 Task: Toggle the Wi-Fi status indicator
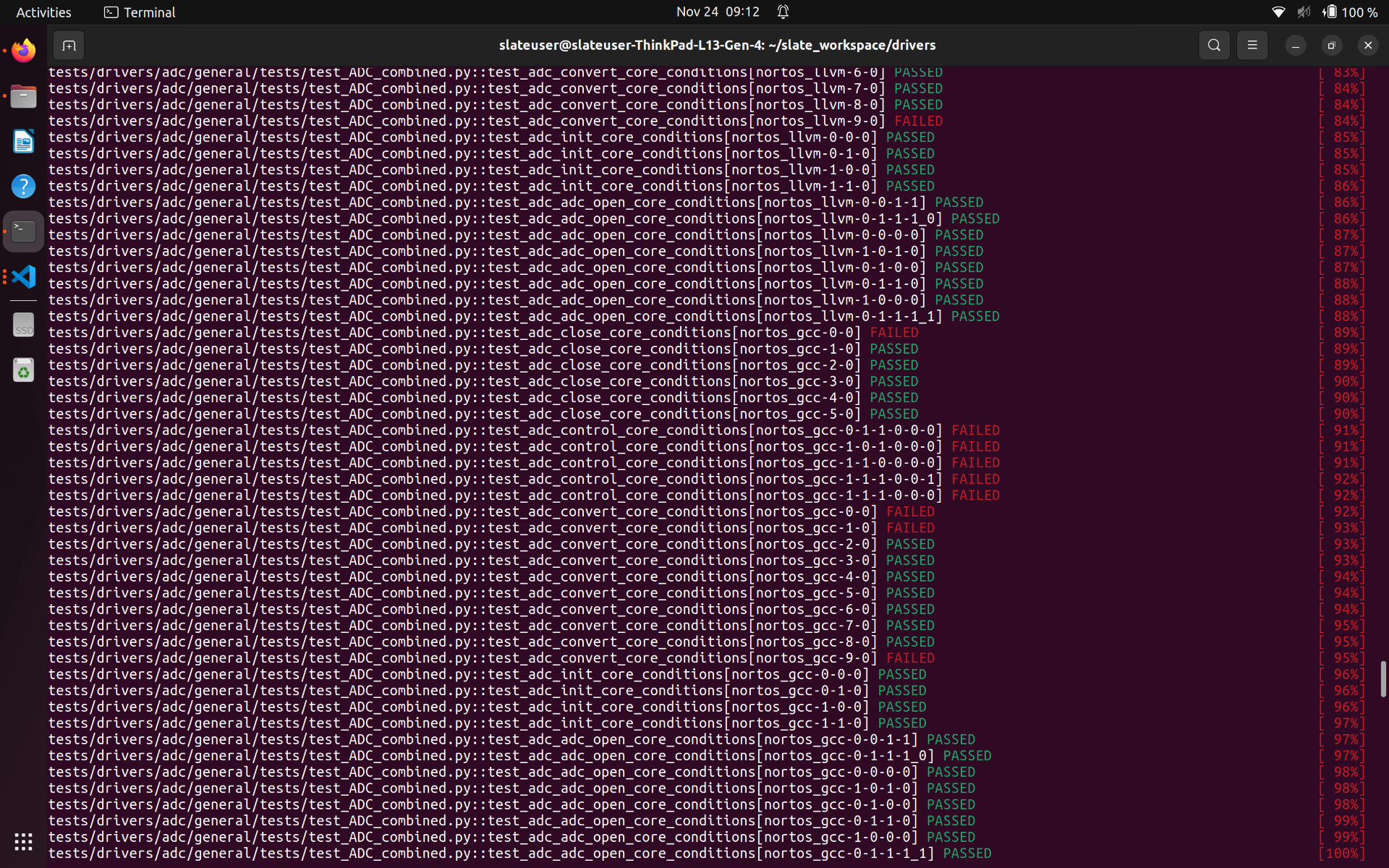coord(1278,12)
